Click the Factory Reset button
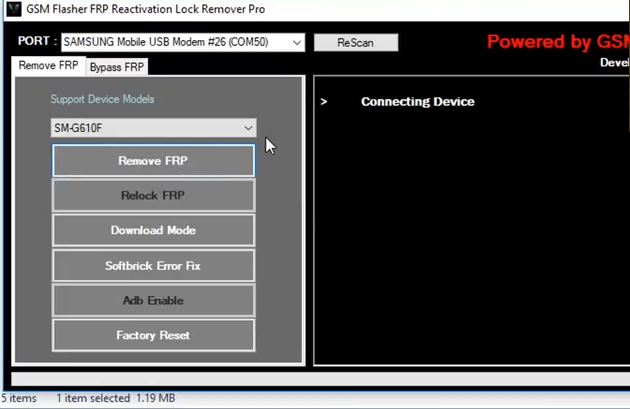 point(153,335)
